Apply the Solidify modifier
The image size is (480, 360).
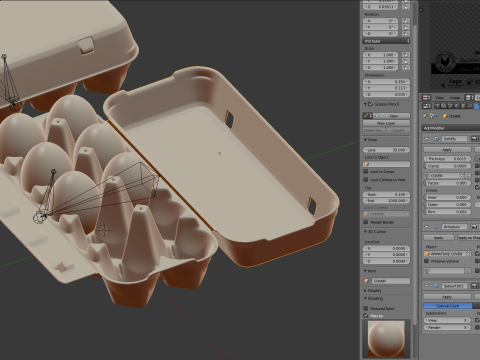coord(447,150)
